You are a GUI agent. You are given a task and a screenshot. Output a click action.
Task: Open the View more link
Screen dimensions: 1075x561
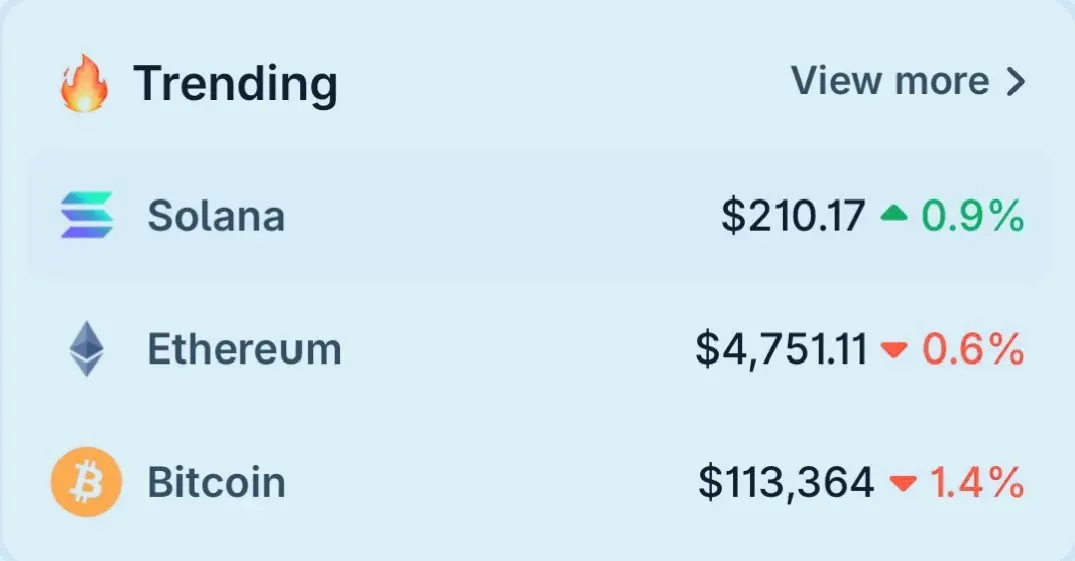pos(908,81)
